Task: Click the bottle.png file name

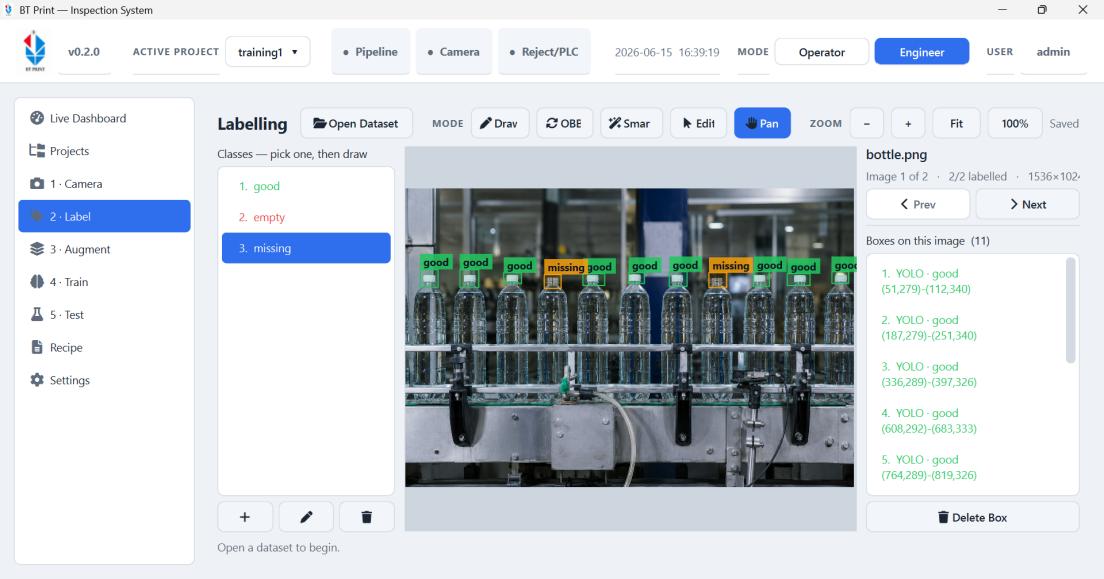Action: (x=896, y=155)
